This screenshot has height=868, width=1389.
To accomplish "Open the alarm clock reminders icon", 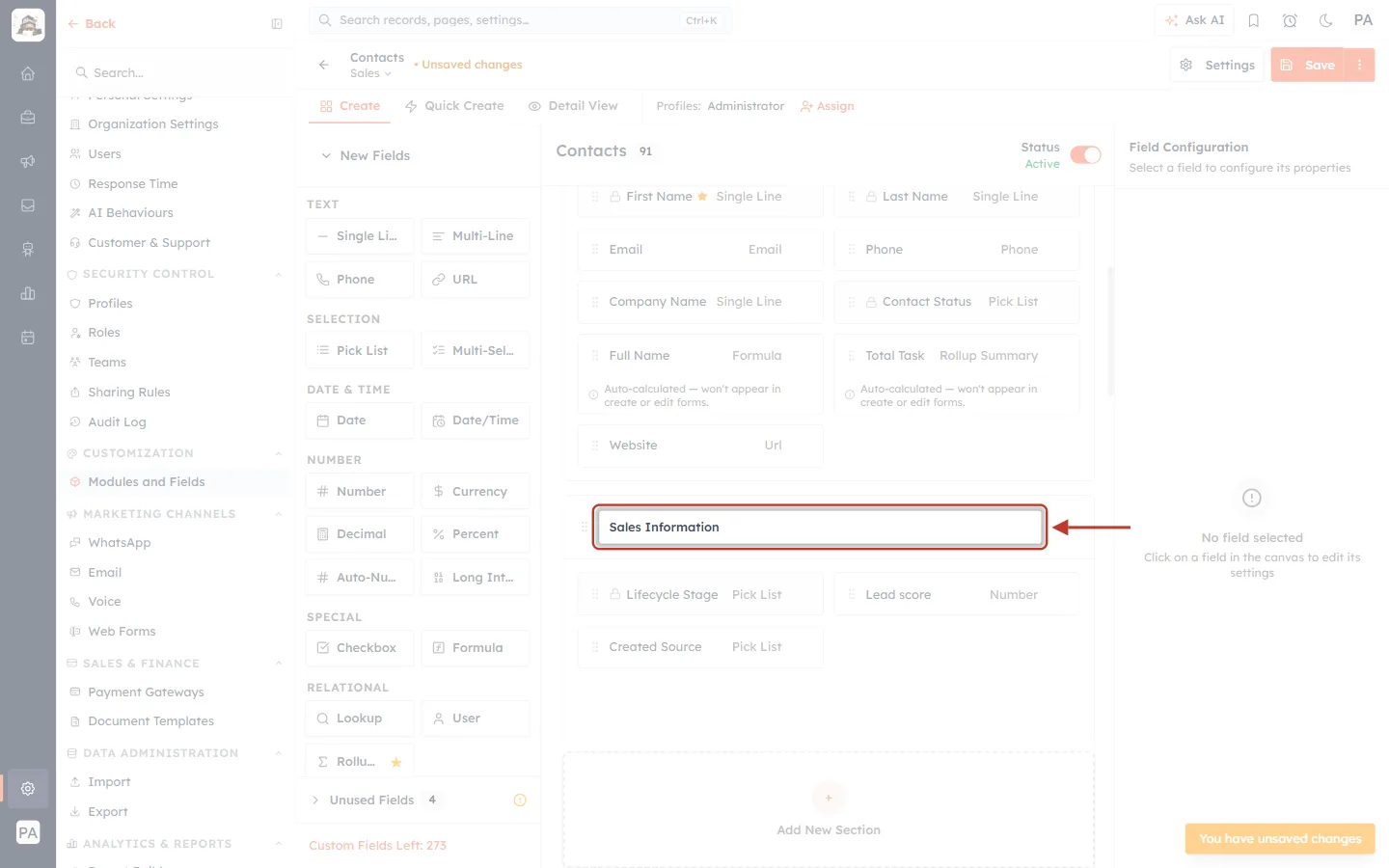I will pos(1290,20).
